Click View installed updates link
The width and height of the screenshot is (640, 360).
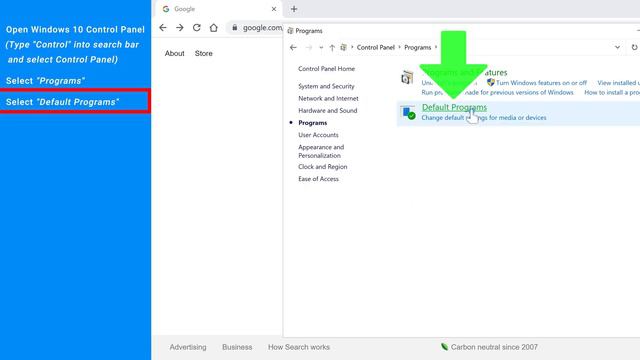tap(618, 83)
